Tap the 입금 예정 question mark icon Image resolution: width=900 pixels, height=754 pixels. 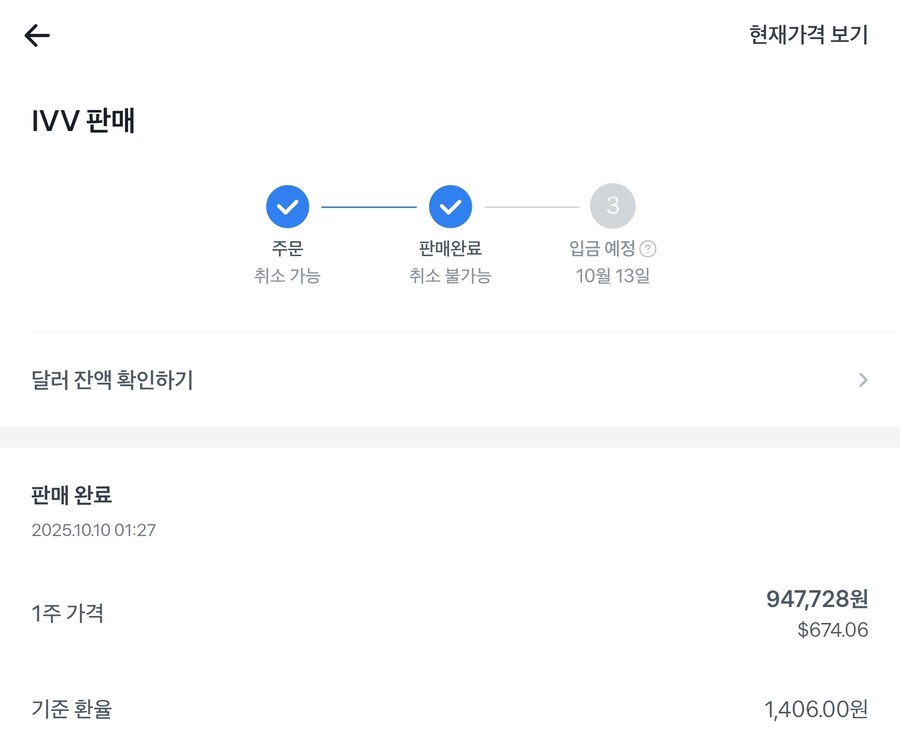click(648, 249)
